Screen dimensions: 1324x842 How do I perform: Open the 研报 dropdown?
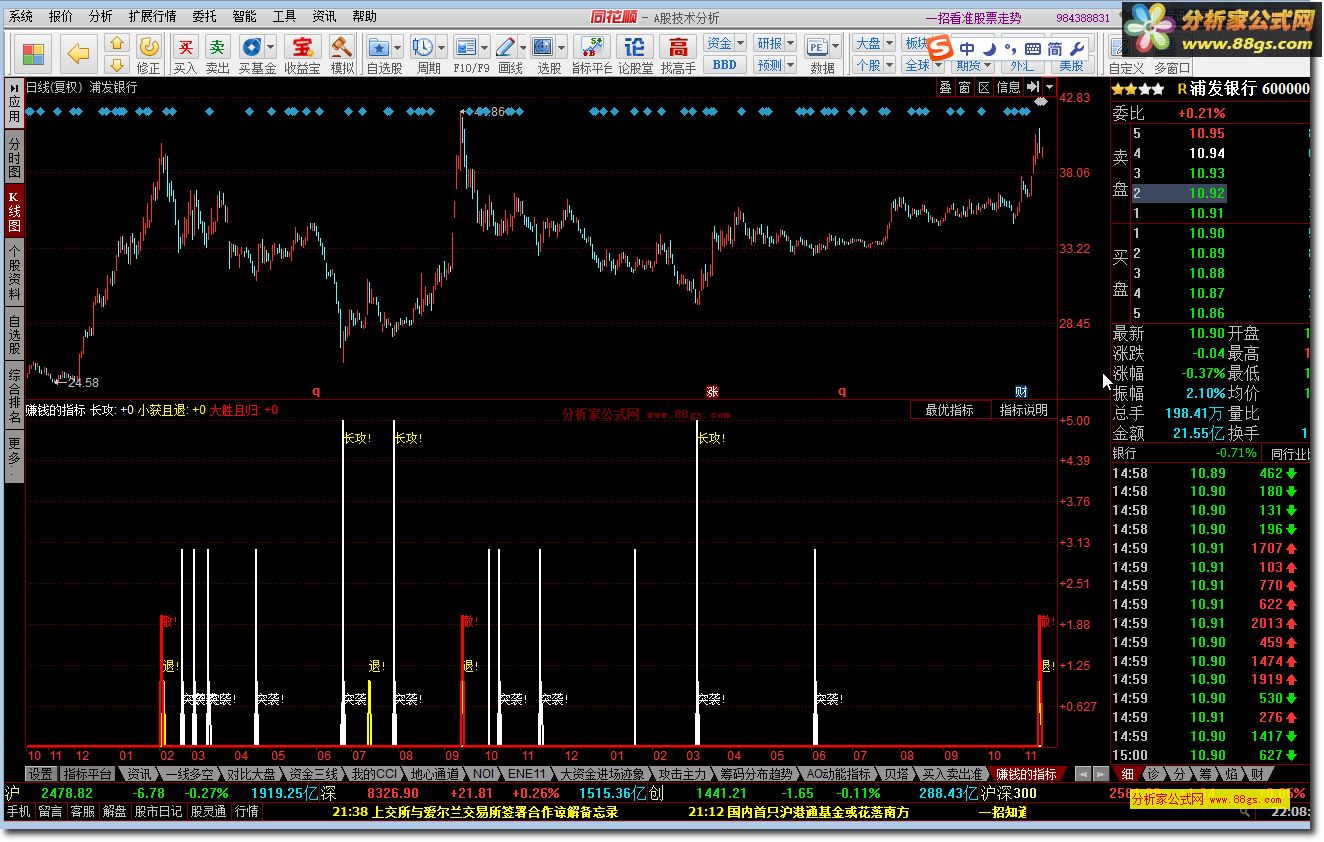coord(775,43)
